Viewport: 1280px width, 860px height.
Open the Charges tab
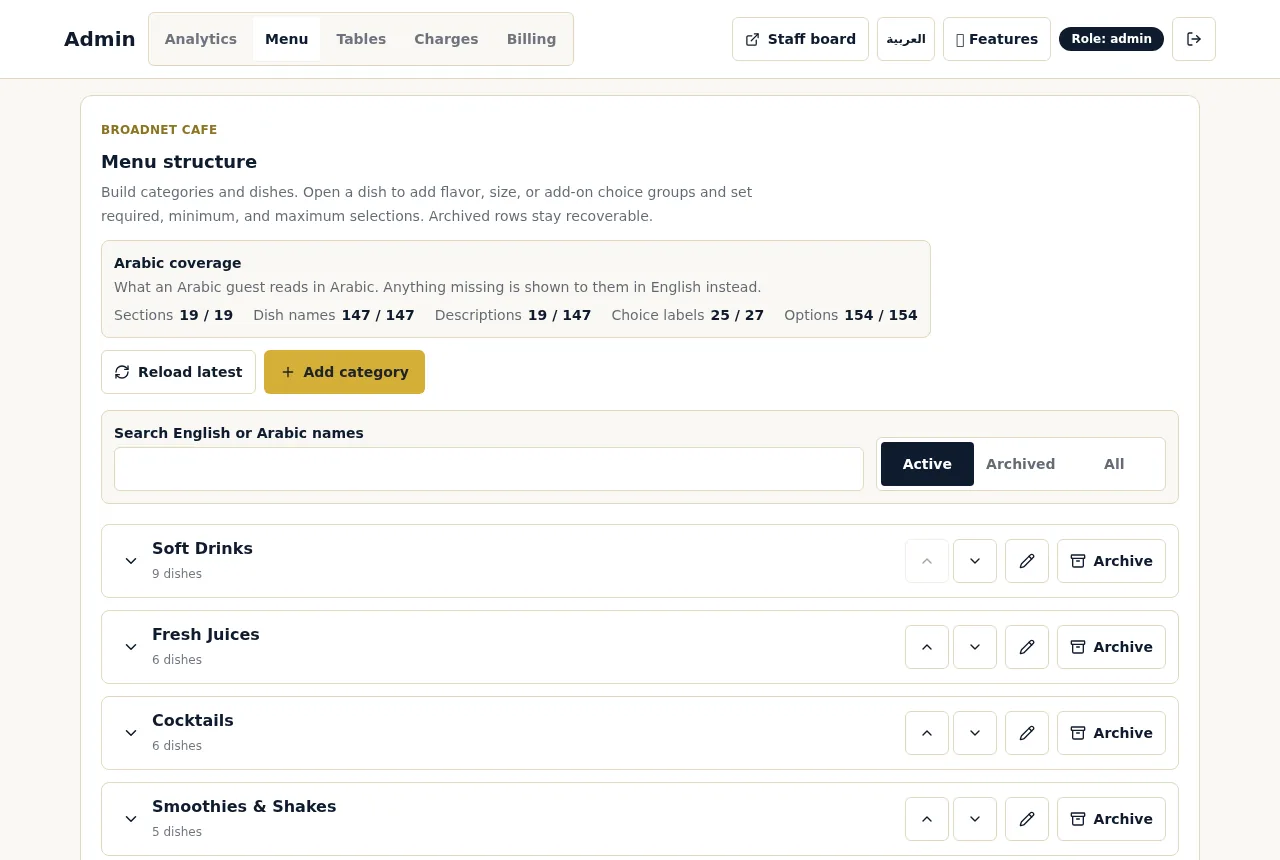446,39
